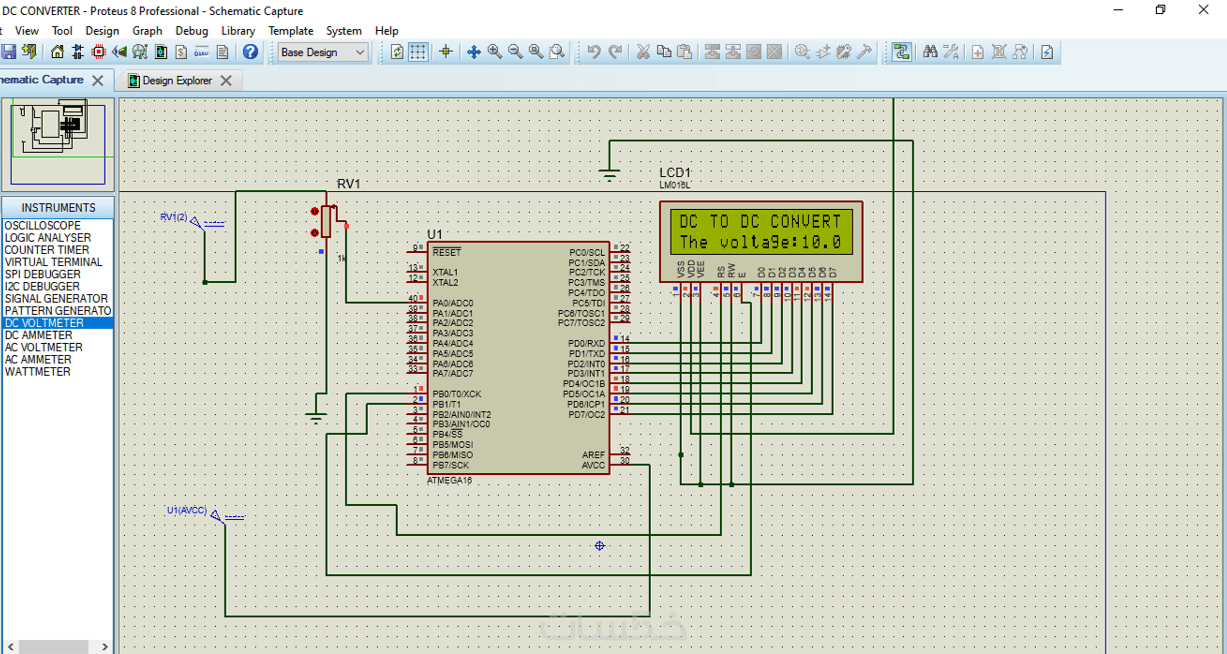The height and width of the screenshot is (654, 1227).
Task: Click the Zoom In magnifier icon
Action: click(494, 52)
